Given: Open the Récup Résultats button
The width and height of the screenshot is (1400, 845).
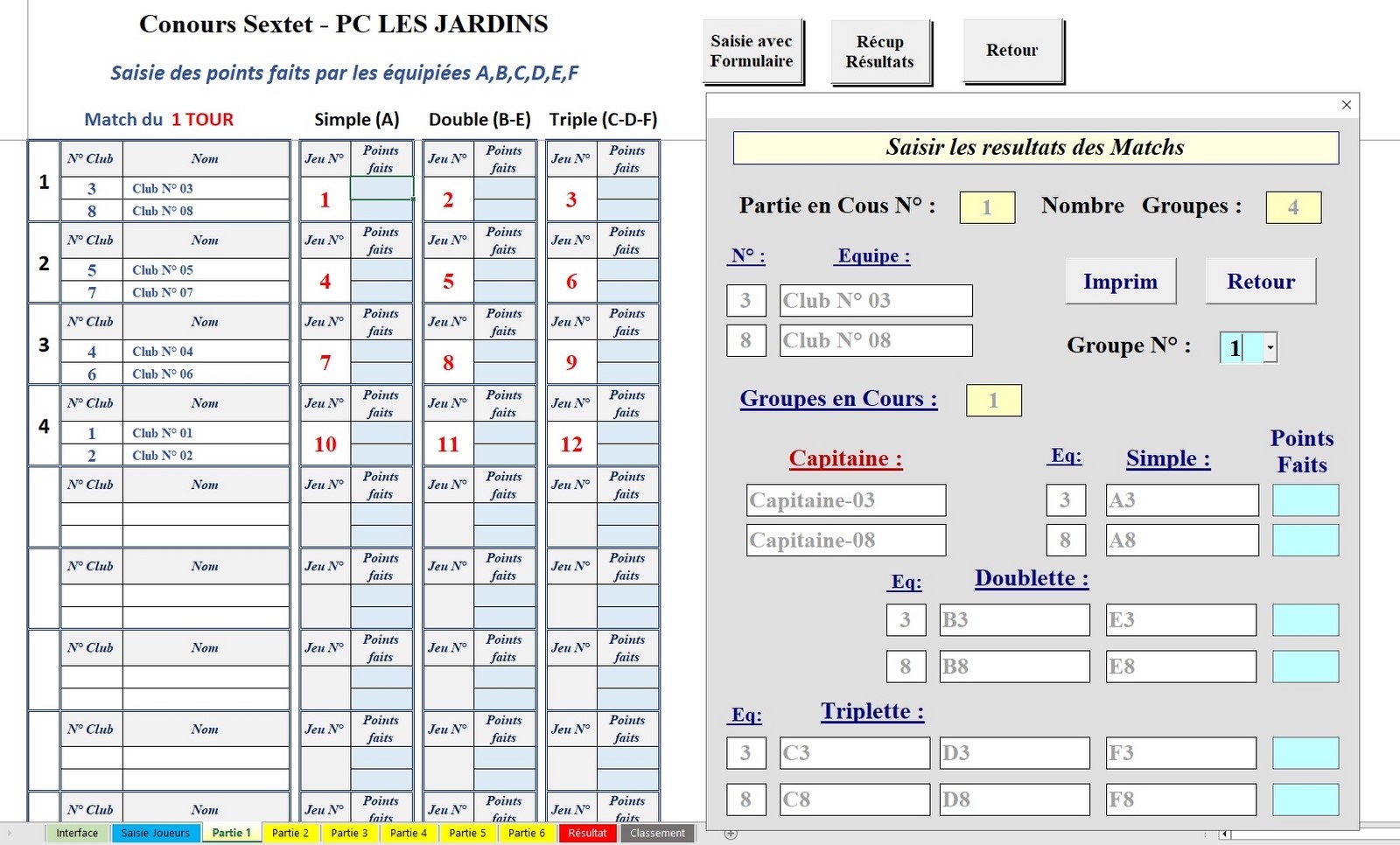Looking at the screenshot, I should point(880,52).
